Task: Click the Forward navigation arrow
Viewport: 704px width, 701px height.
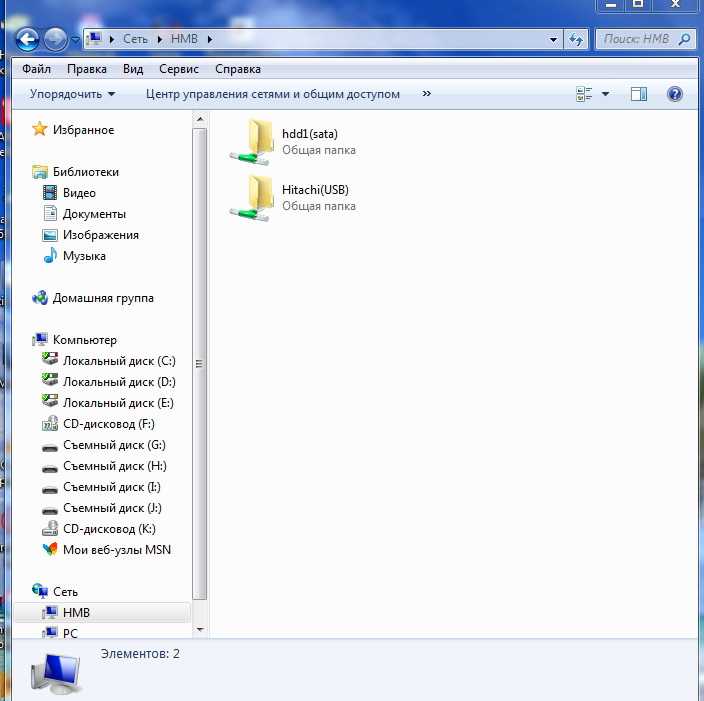Action: [x=55, y=40]
